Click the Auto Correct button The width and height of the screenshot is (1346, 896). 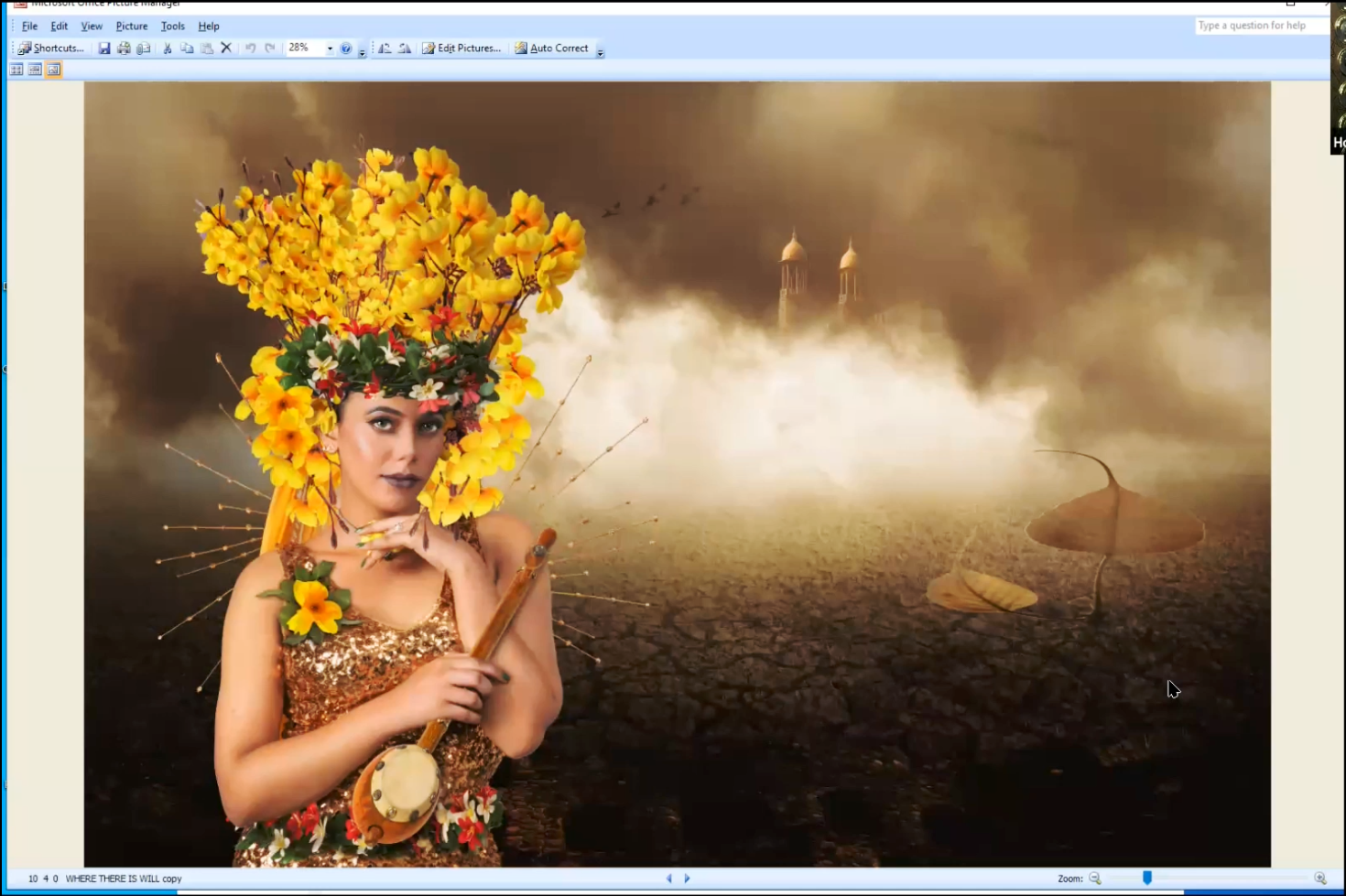tap(551, 49)
